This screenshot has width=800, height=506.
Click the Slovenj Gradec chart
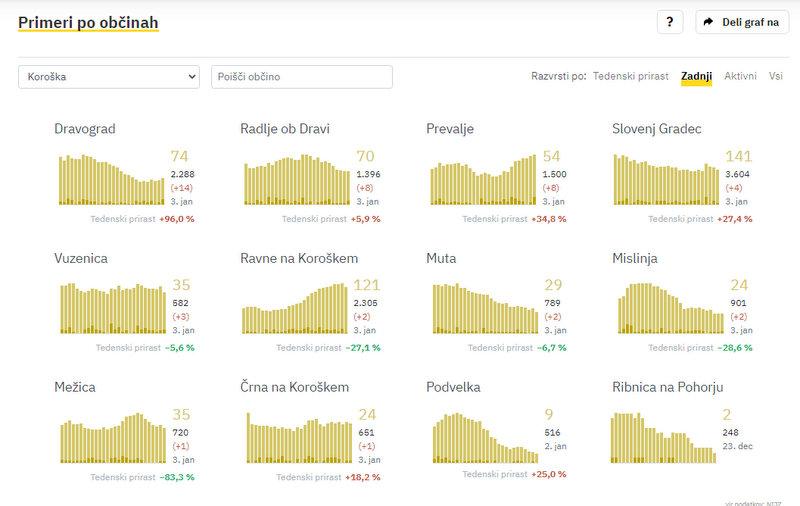(665, 180)
